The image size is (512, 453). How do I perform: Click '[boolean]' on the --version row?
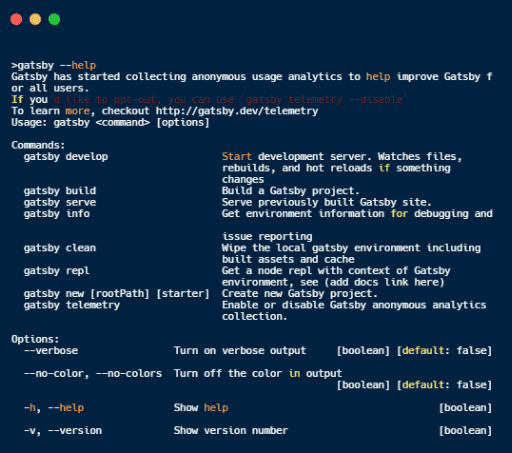pyautogui.click(x=466, y=431)
